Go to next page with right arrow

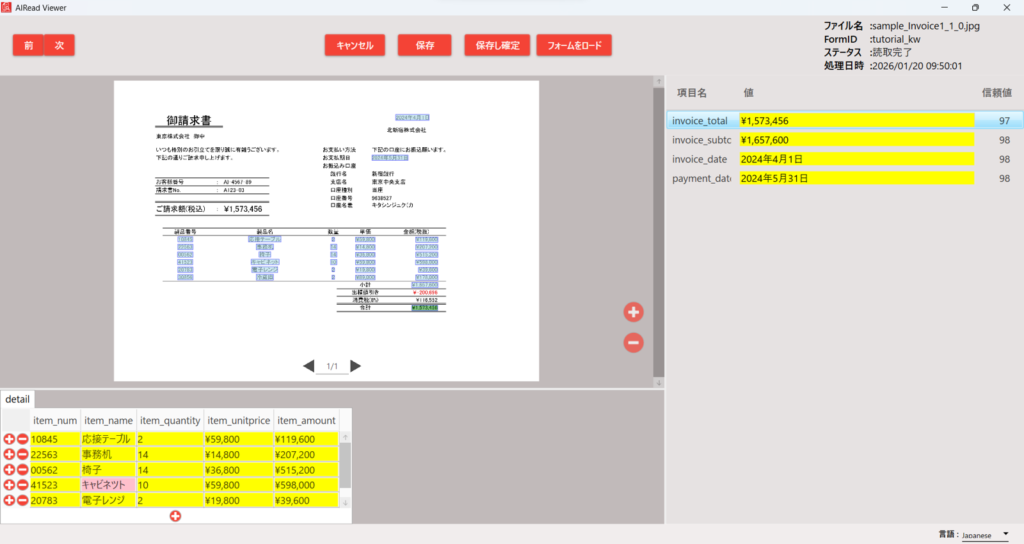click(355, 367)
